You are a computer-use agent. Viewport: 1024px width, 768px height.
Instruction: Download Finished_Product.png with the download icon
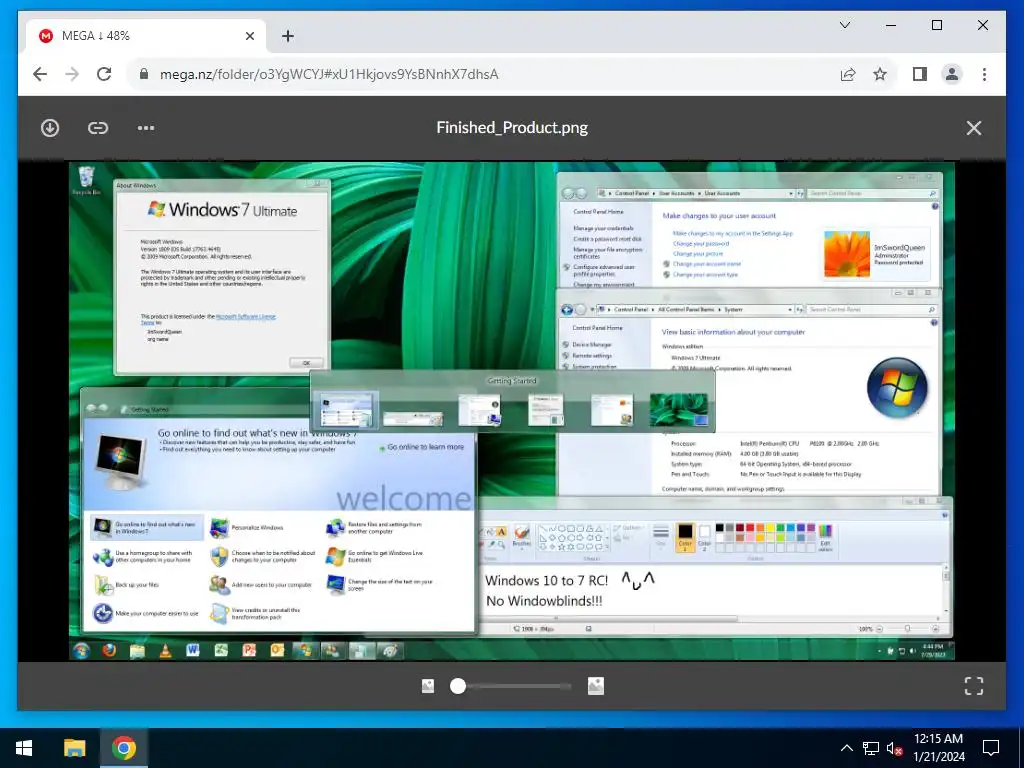(x=50, y=128)
